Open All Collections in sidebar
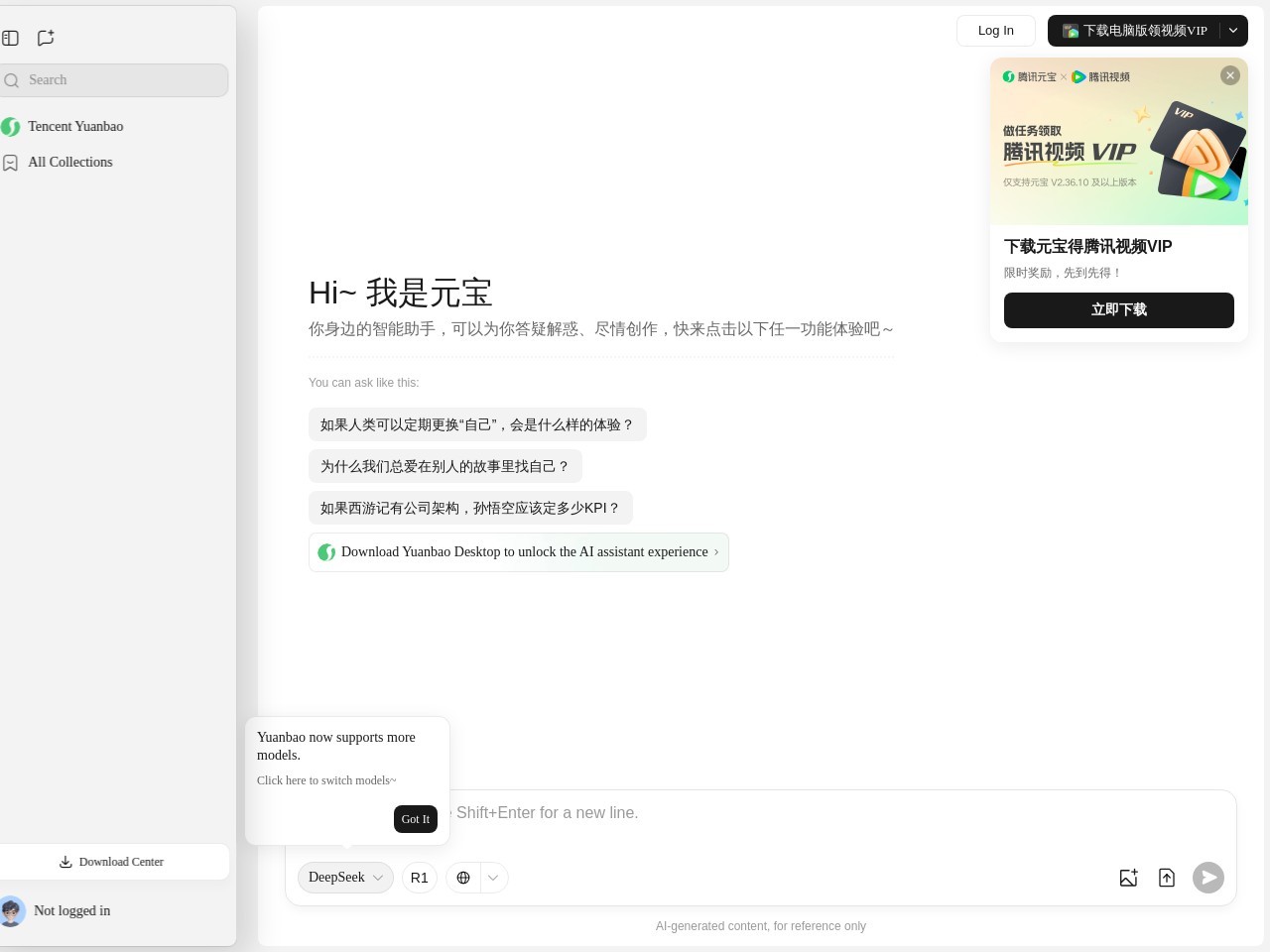Screen dimensions: 1270x952 pos(69,163)
